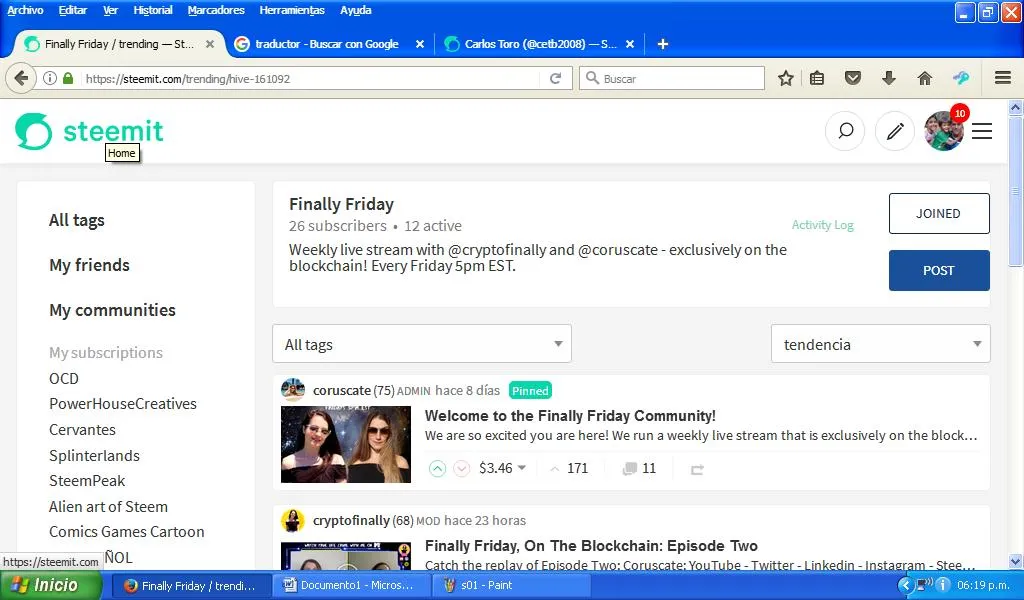Open cryptofinally's author profile link
The image size is (1024, 600).
pyautogui.click(x=351, y=520)
